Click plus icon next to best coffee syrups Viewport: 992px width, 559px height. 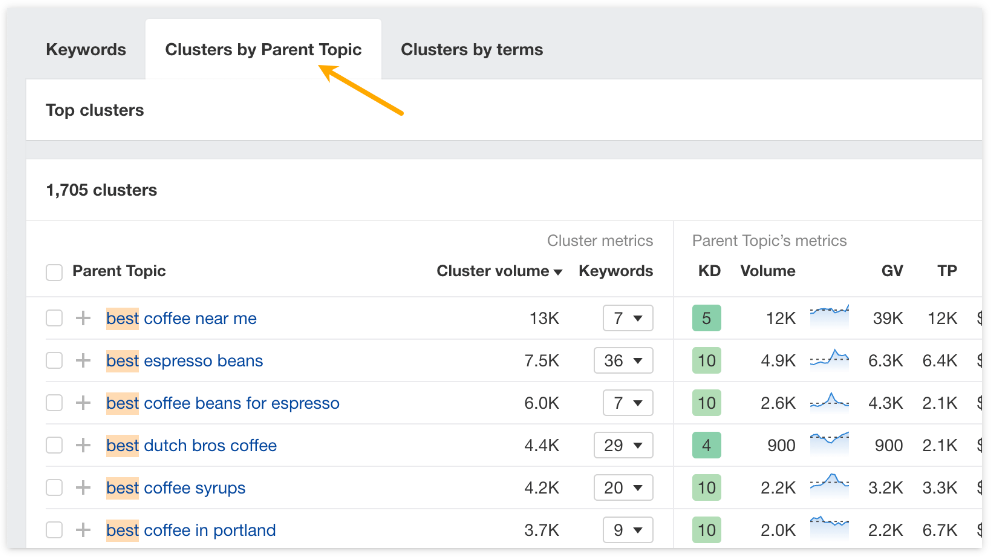(83, 488)
